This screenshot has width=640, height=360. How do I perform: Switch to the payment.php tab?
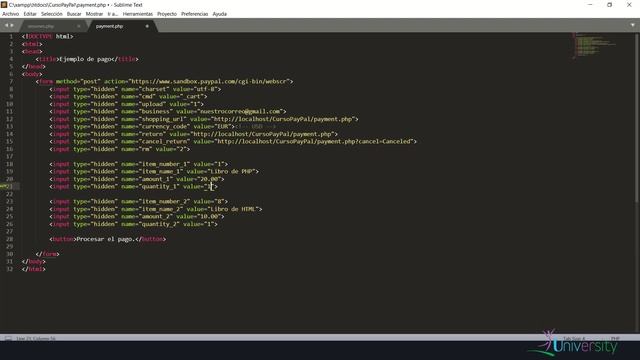pyautogui.click(x=109, y=26)
